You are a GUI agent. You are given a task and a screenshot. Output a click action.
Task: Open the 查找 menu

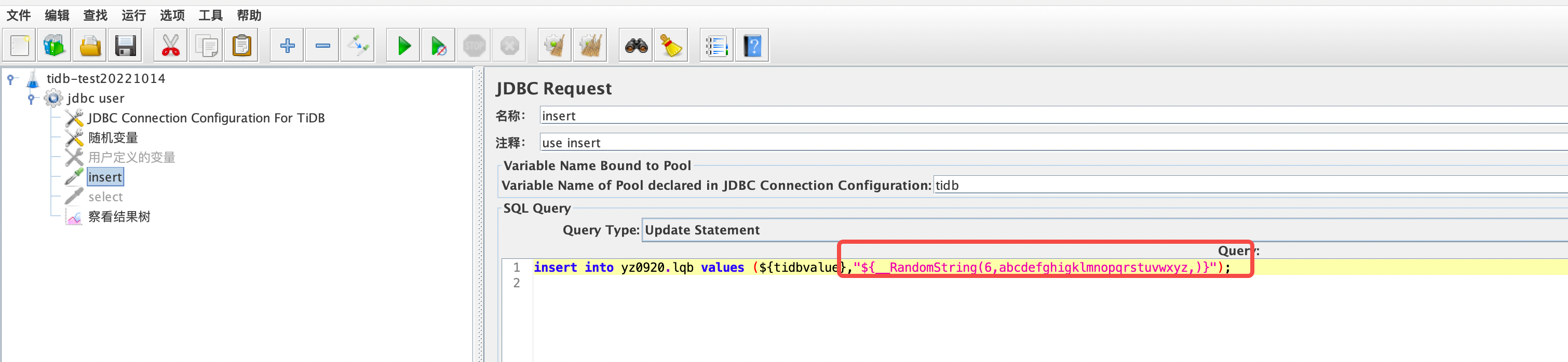coord(95,15)
